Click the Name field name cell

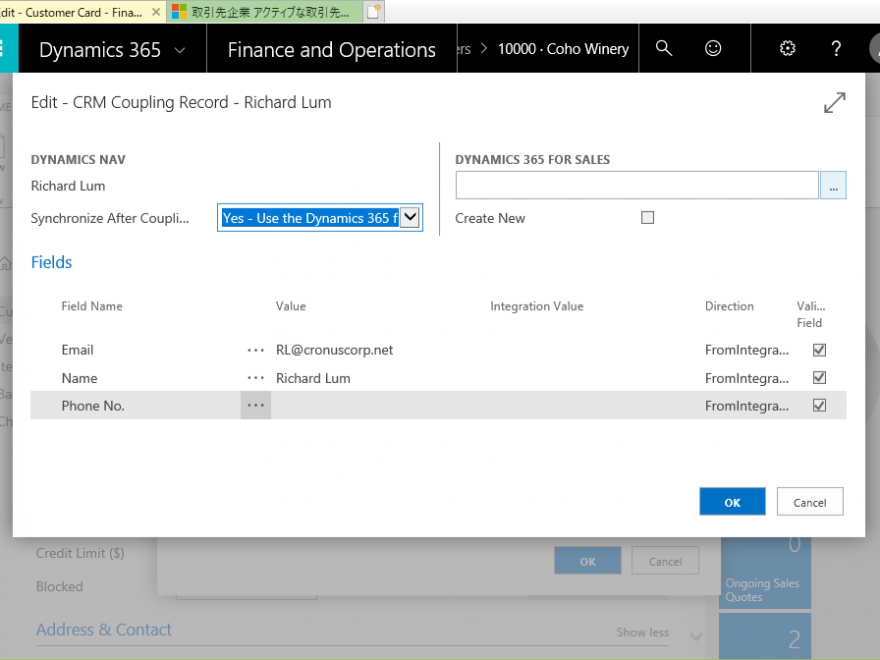[79, 378]
